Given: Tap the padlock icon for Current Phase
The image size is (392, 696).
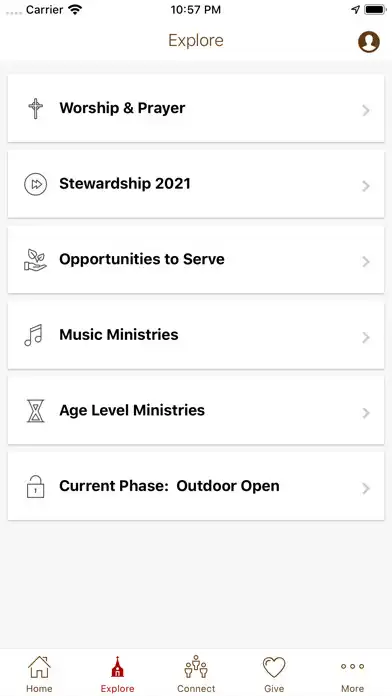Looking at the screenshot, I should [x=36, y=486].
